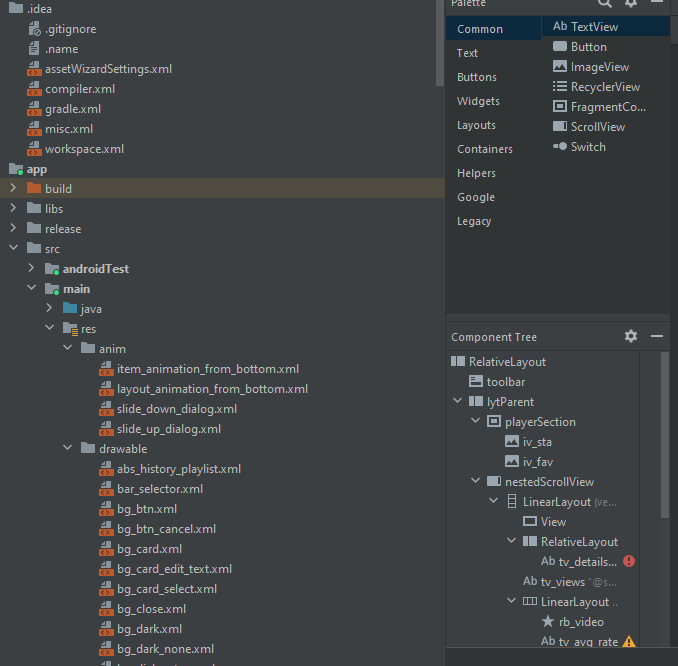This screenshot has height=666, width=678.
Task: Collapse lytParent in Component Tree
Action: coord(457,401)
